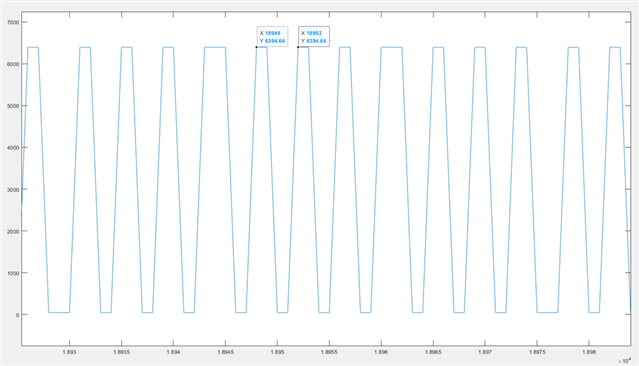Viewport: 639px width, 366px height.
Task: Click the 1.8975 x-axis tick label
Action: pyautogui.click(x=537, y=352)
